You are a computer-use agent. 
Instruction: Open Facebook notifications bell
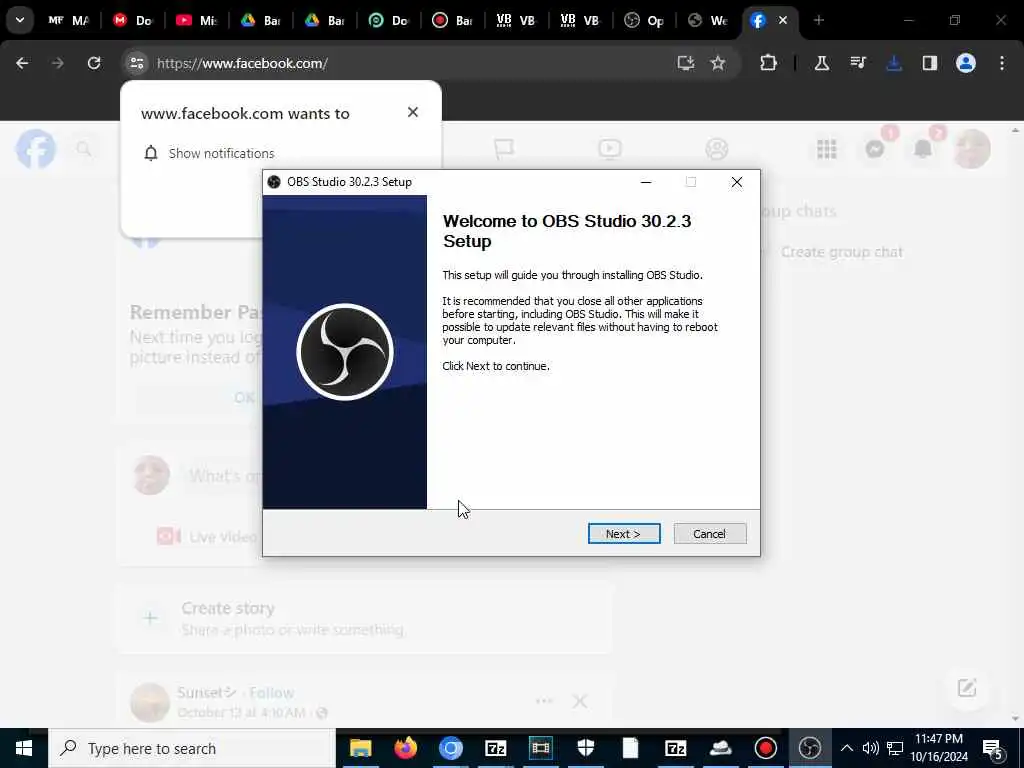click(923, 149)
